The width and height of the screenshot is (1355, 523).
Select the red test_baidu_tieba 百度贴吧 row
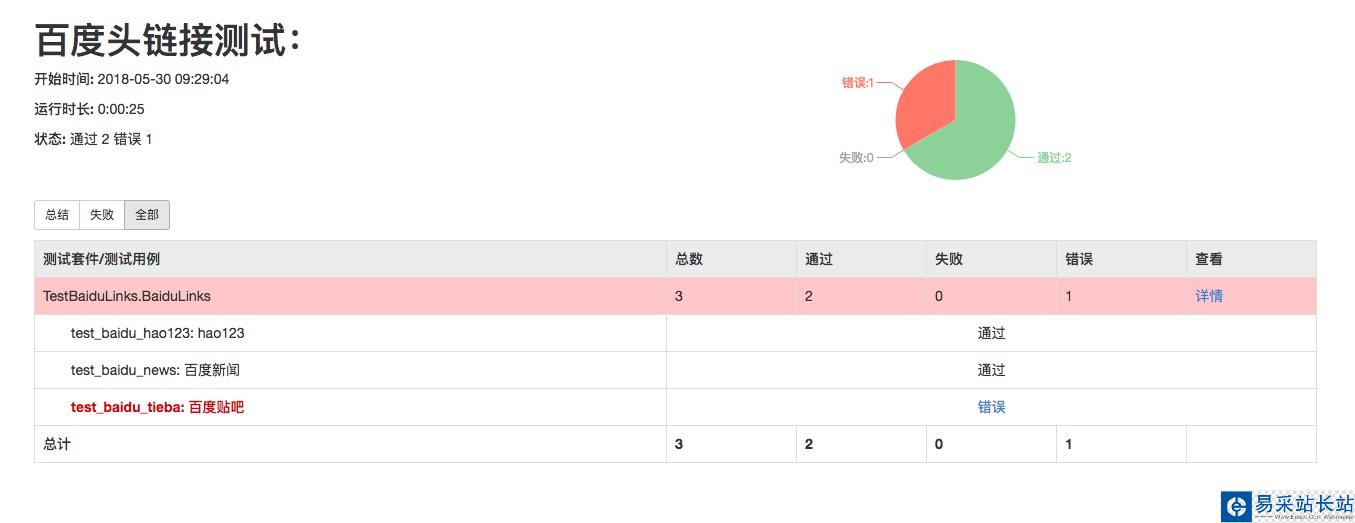click(157, 407)
